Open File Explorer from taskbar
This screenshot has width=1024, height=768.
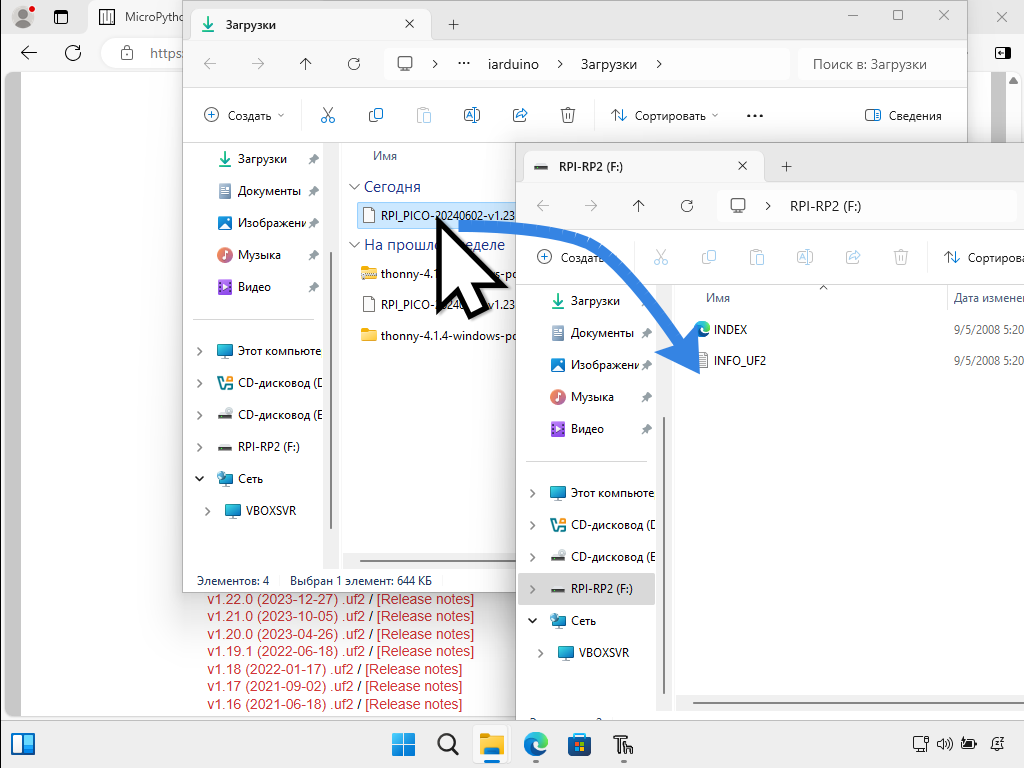(492, 744)
